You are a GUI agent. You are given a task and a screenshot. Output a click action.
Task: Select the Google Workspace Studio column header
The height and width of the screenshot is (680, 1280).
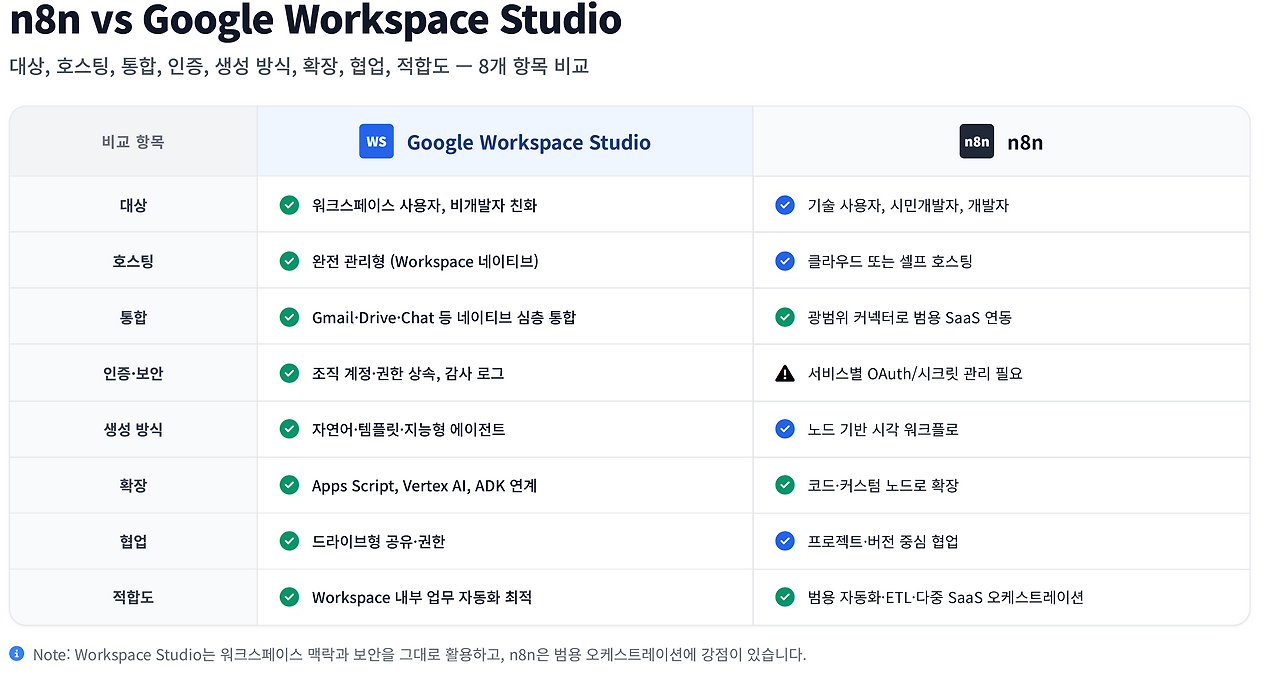pos(505,142)
